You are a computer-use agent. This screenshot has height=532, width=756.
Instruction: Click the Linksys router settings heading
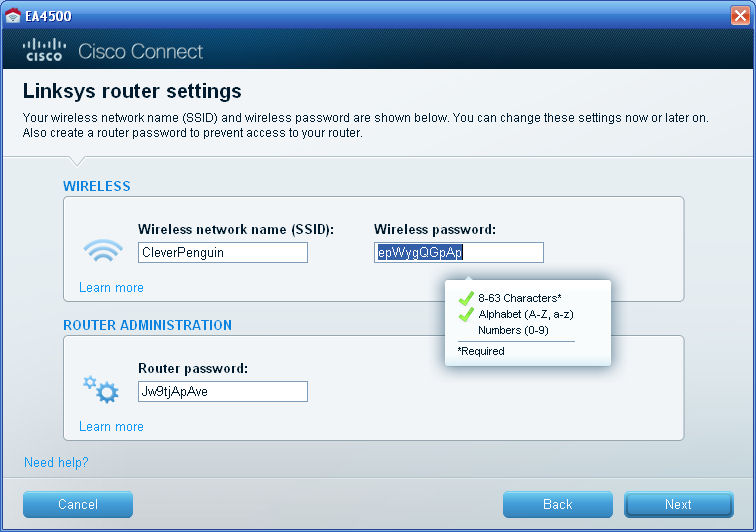(x=132, y=91)
